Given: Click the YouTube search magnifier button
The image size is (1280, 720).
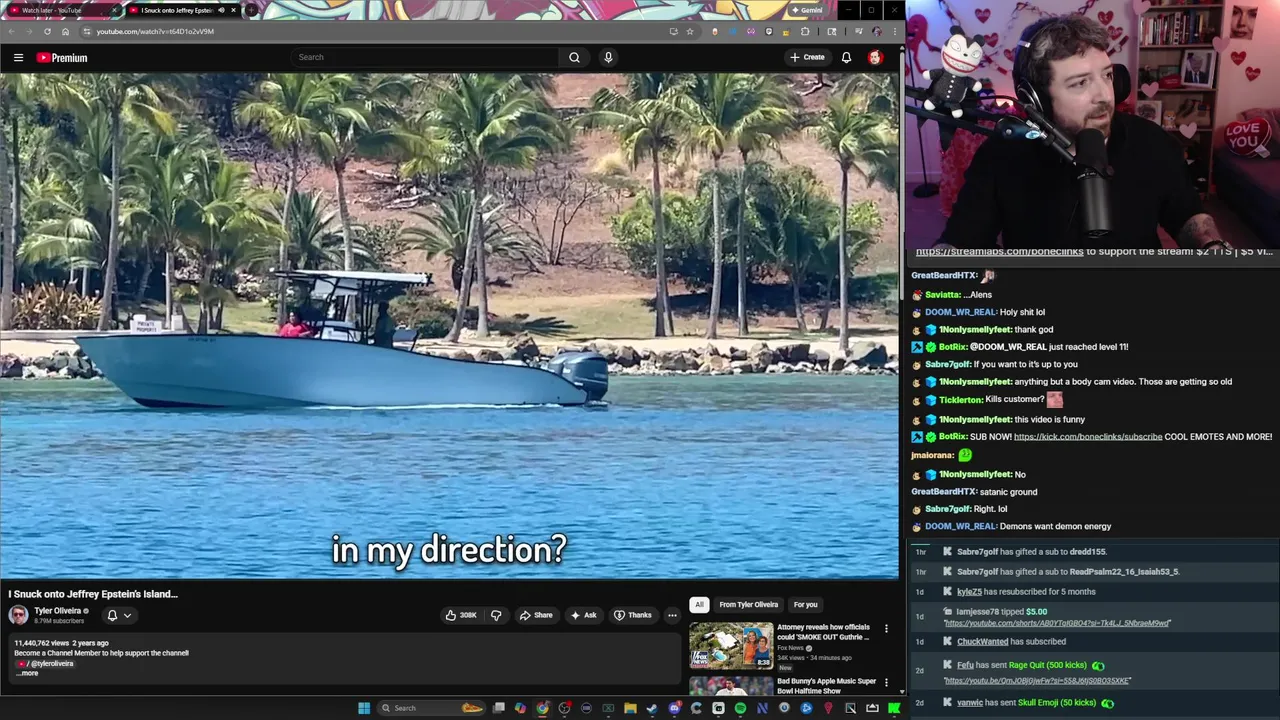Looking at the screenshot, I should coord(574,57).
